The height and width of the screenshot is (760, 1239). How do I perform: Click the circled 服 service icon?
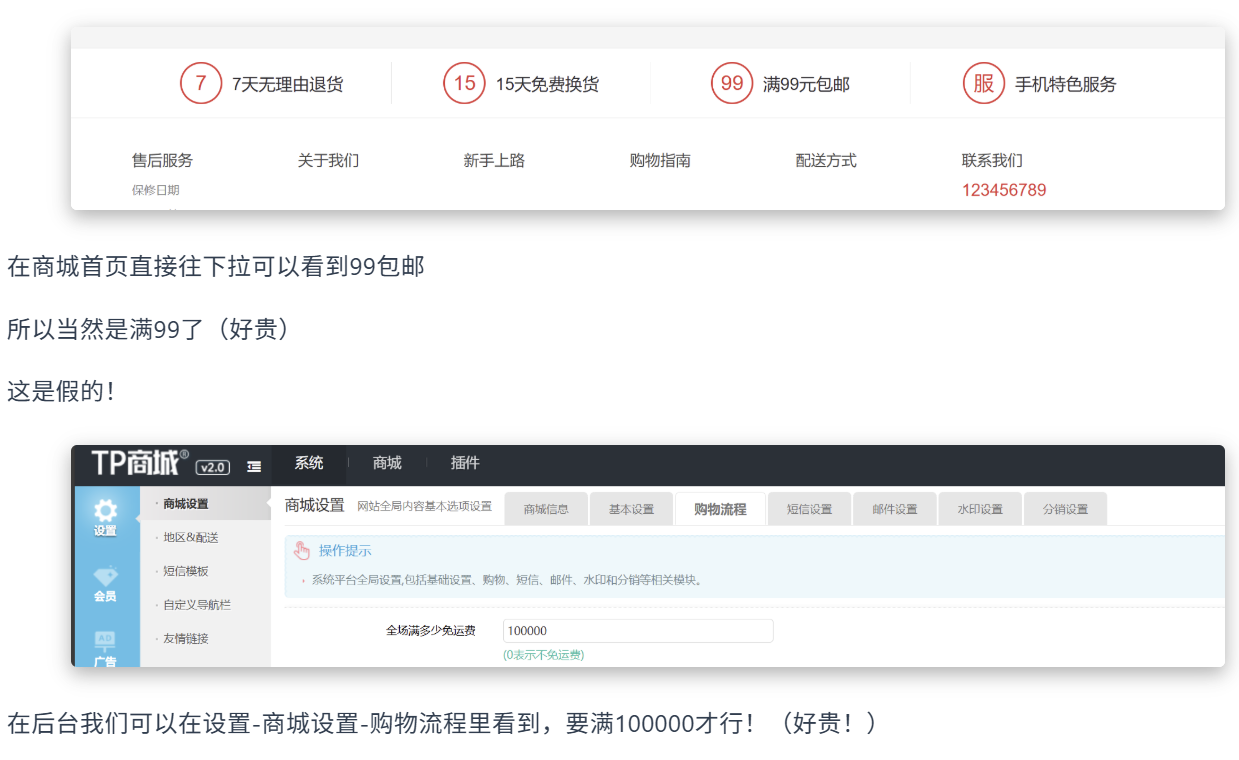coord(983,84)
